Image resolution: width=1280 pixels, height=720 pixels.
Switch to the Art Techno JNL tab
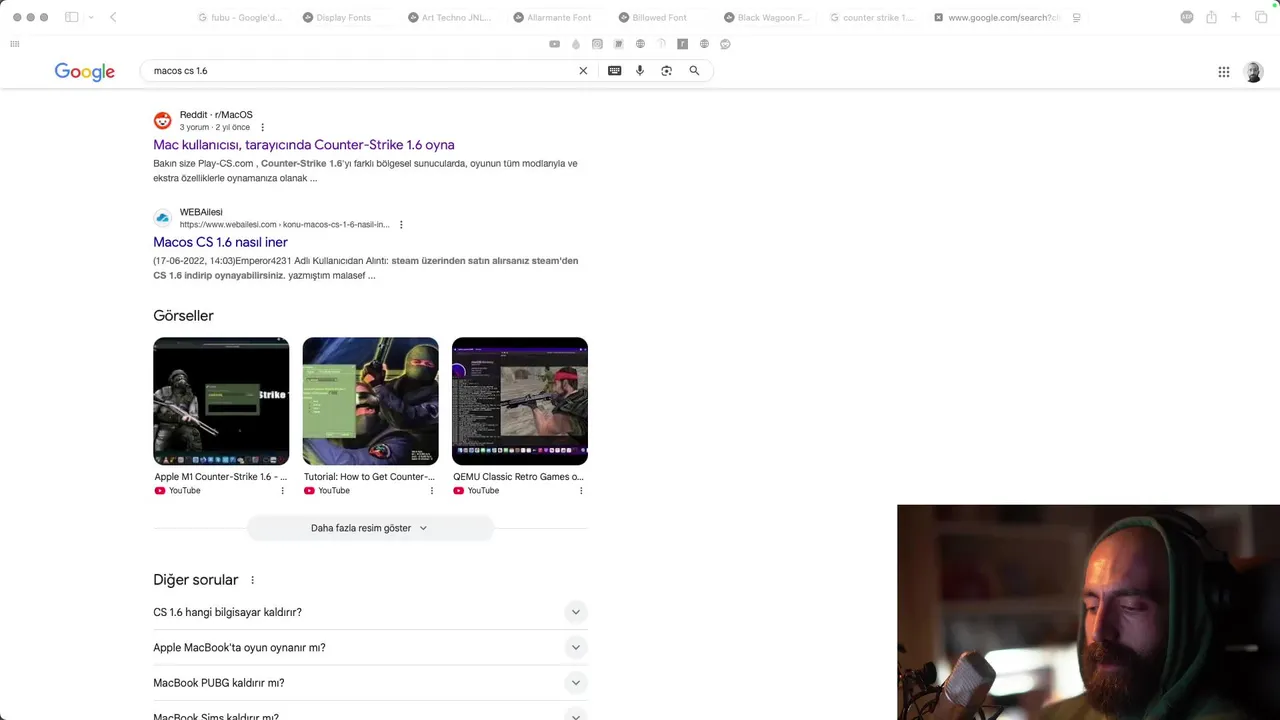tap(450, 17)
